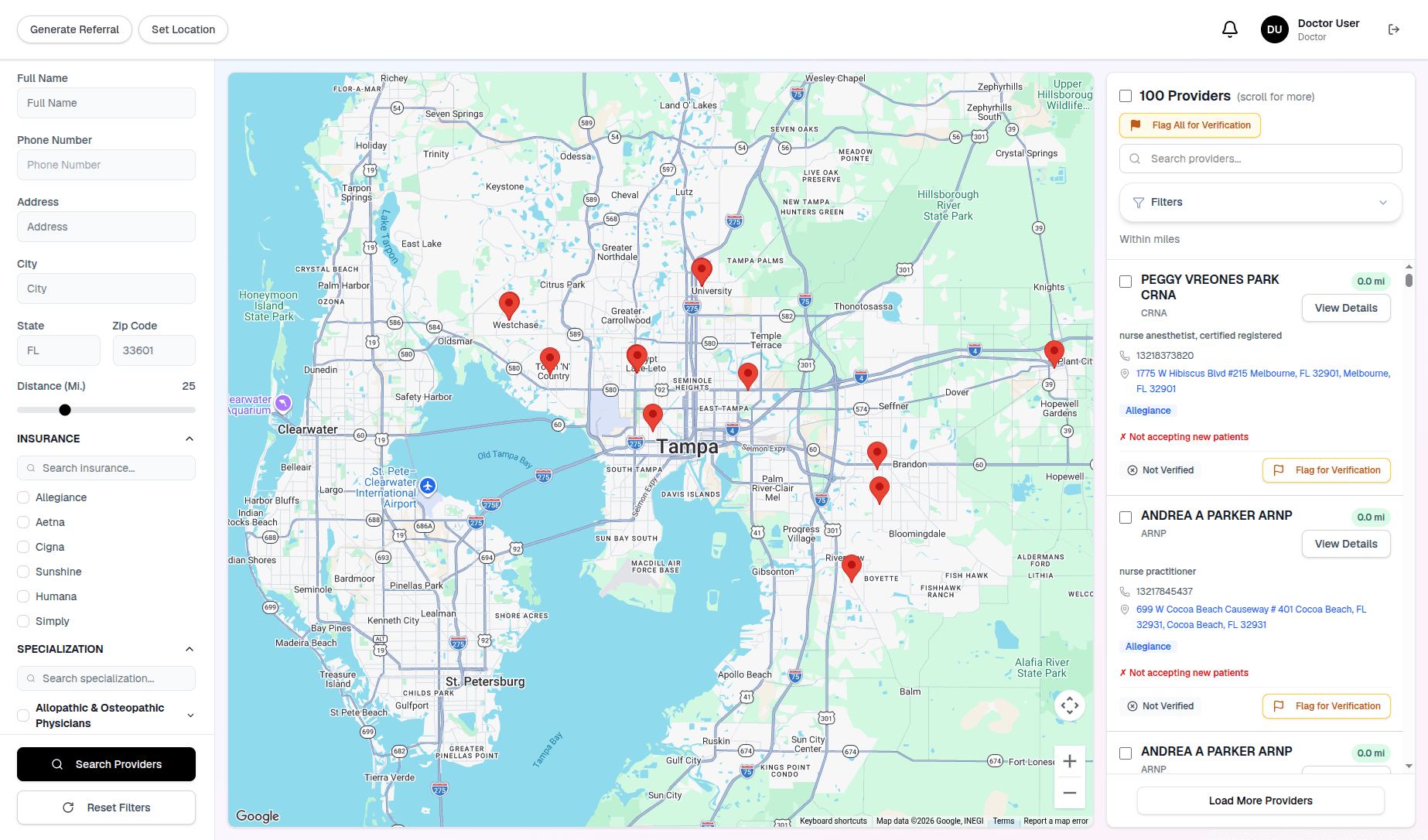Click the Search specialization field

click(106, 678)
